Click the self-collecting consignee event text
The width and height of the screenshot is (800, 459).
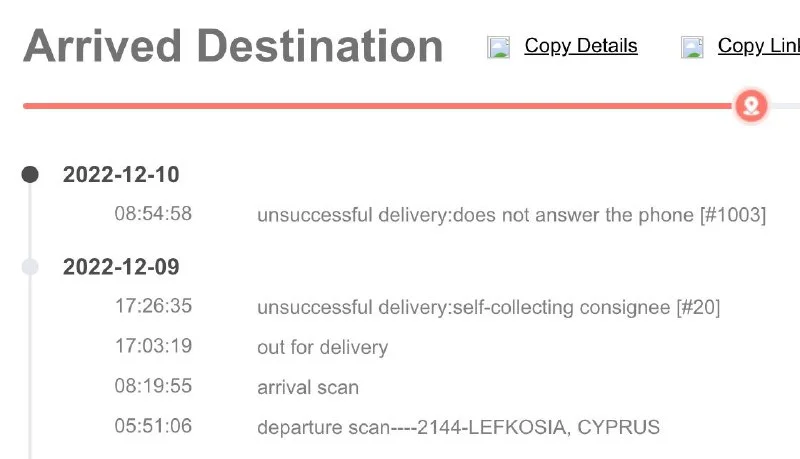[488, 307]
